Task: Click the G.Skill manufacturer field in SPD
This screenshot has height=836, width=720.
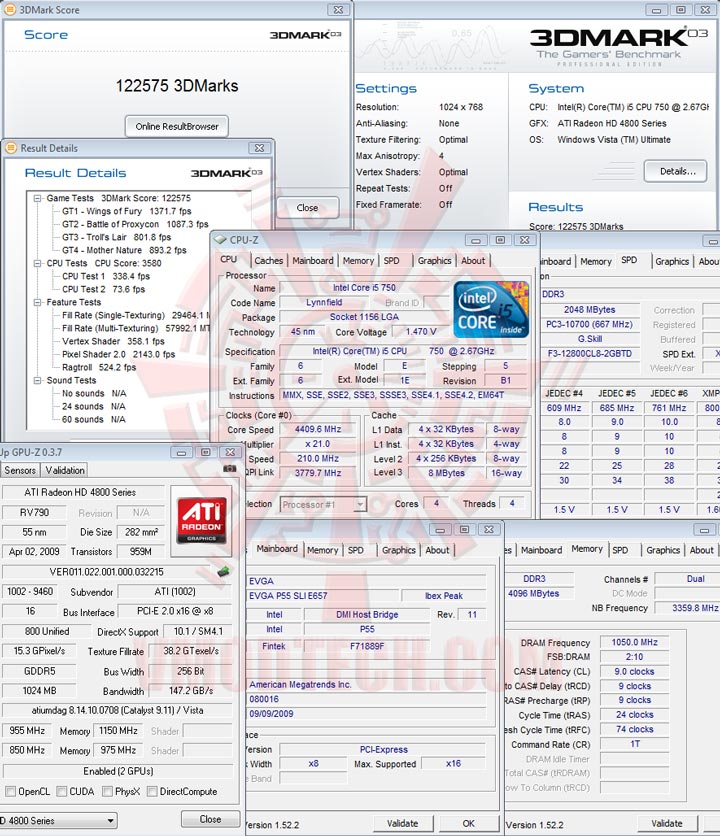Action: (x=589, y=339)
